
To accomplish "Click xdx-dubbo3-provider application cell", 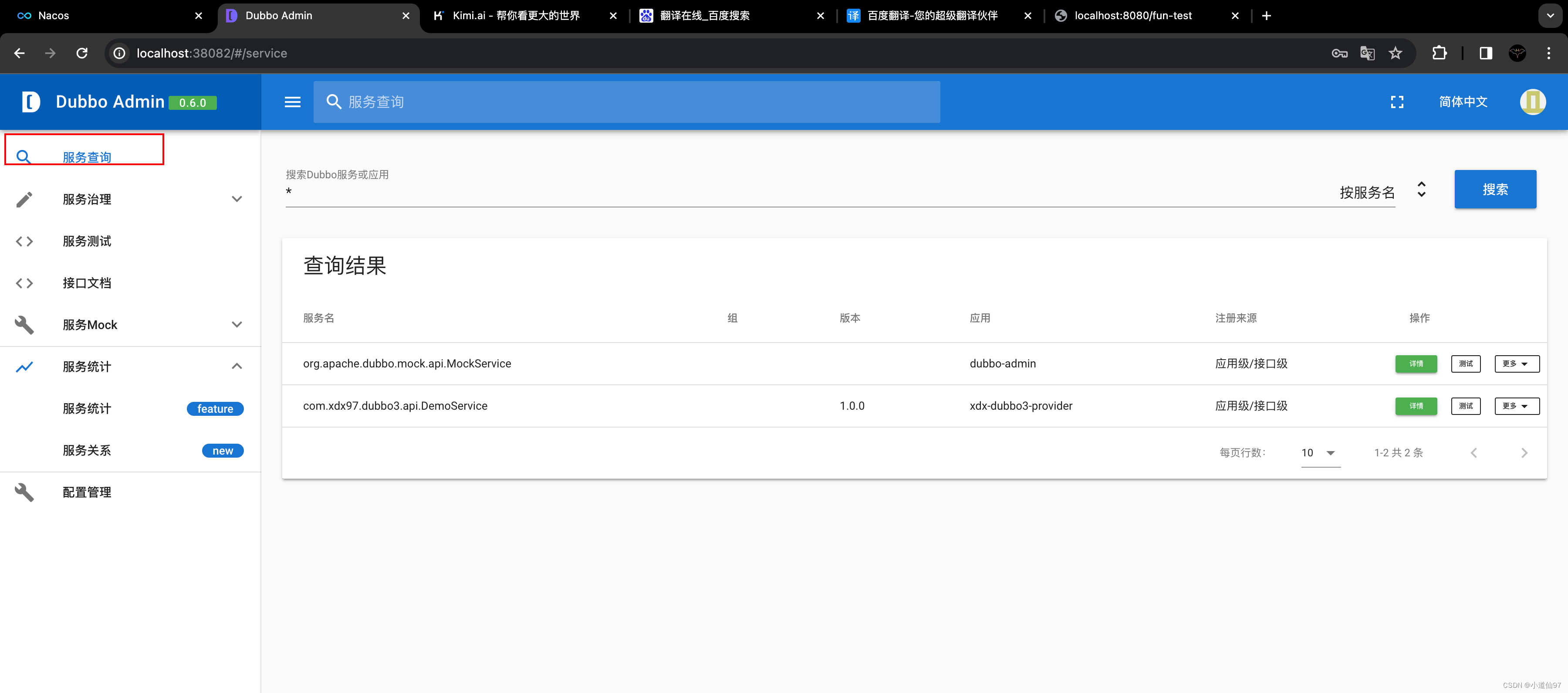I will point(1021,406).
